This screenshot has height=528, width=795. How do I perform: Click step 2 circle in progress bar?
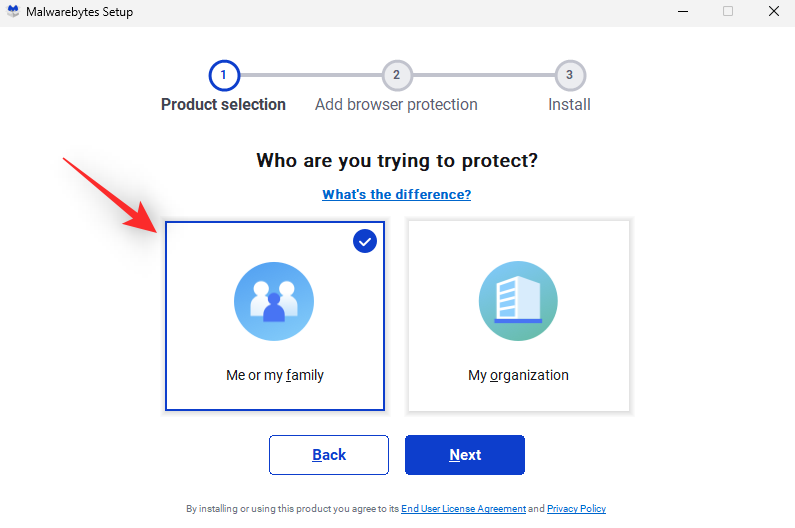(x=397, y=75)
